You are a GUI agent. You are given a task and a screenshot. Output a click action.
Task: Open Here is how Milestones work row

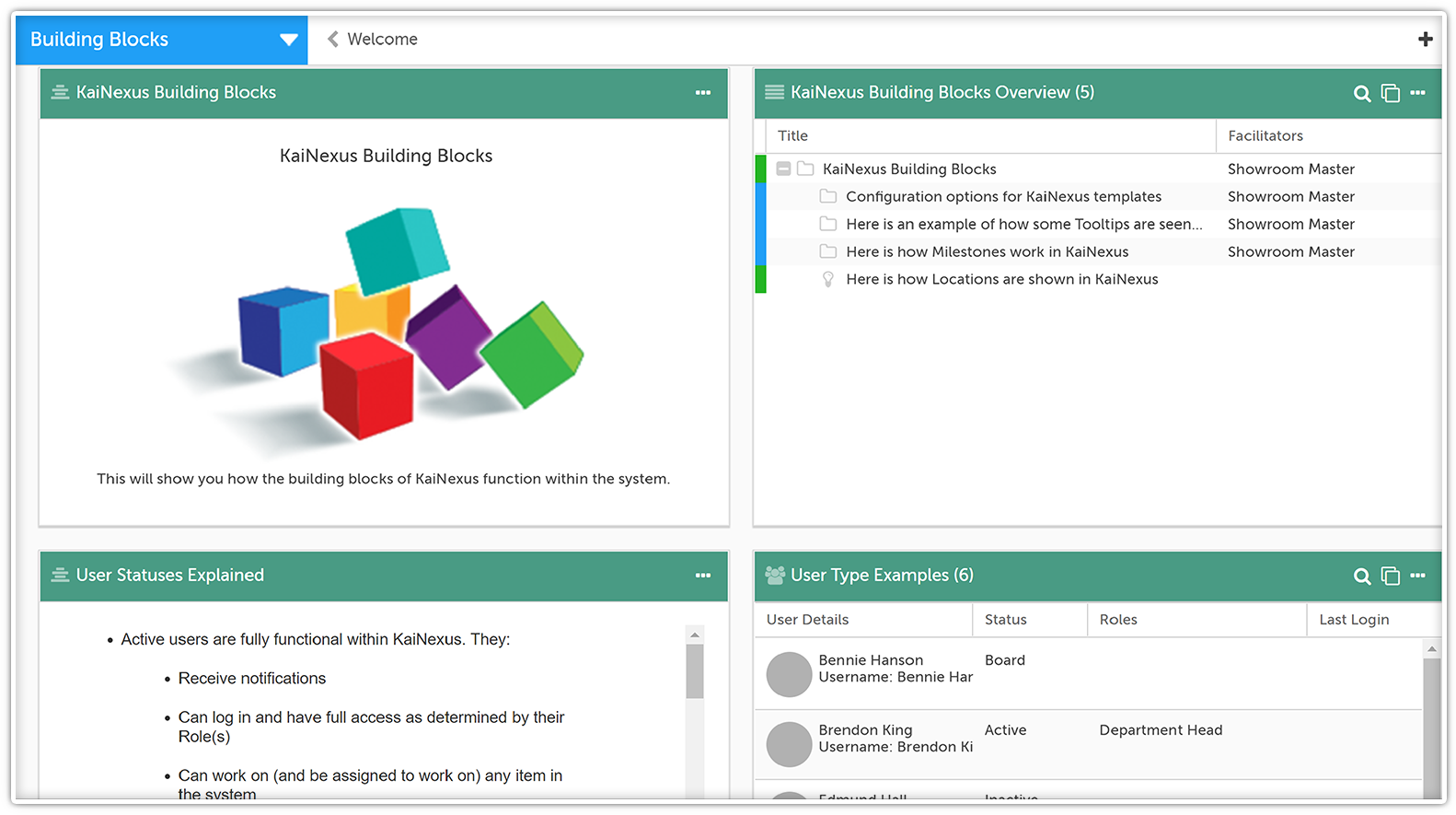tap(987, 252)
